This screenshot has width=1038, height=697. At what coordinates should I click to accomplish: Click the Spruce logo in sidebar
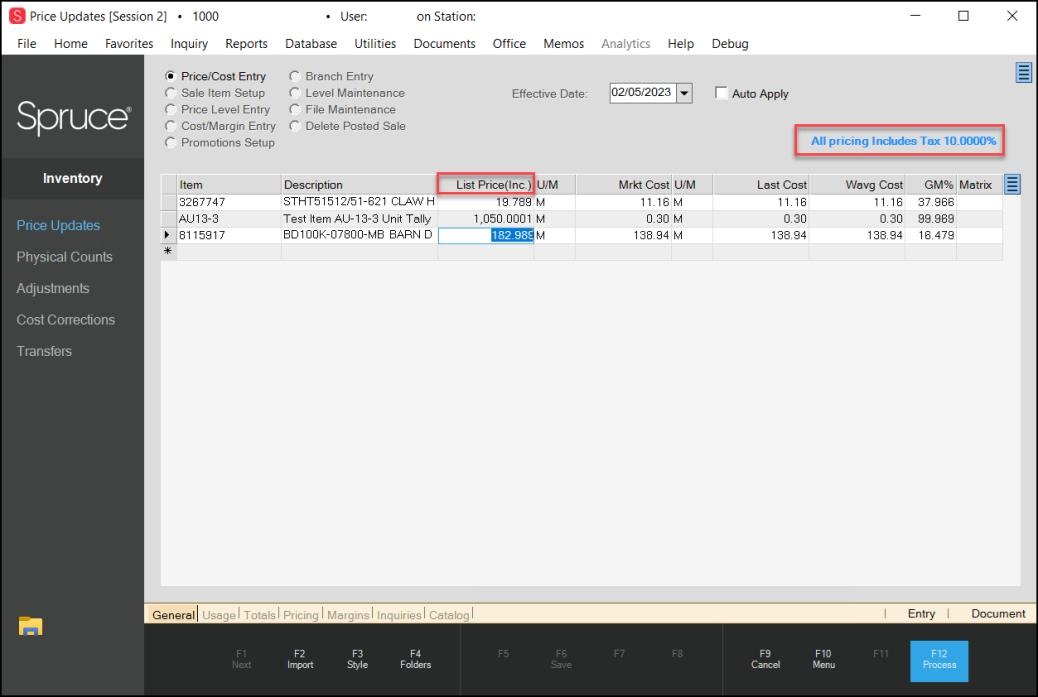coord(73,117)
